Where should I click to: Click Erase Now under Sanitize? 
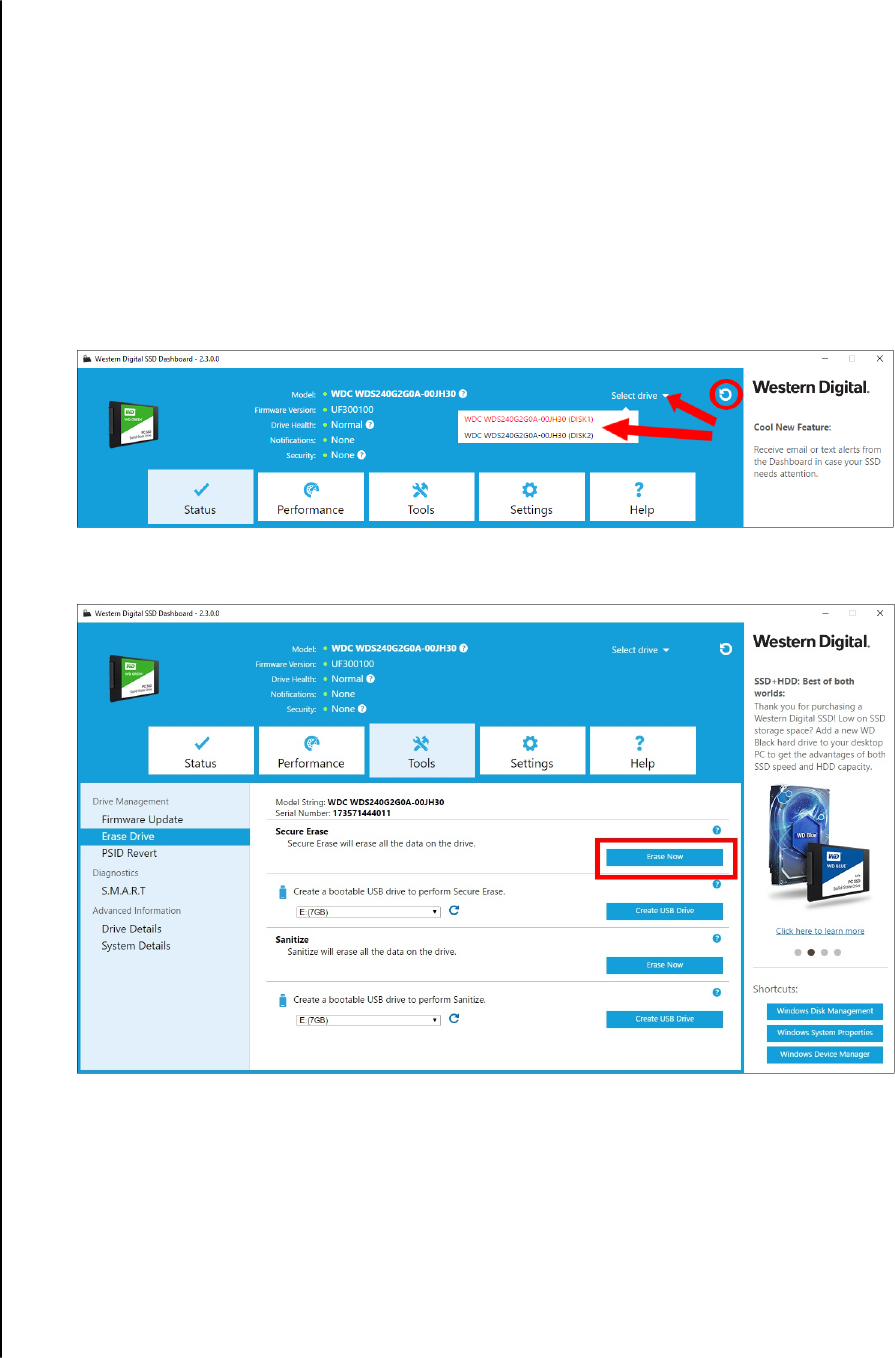click(x=665, y=965)
